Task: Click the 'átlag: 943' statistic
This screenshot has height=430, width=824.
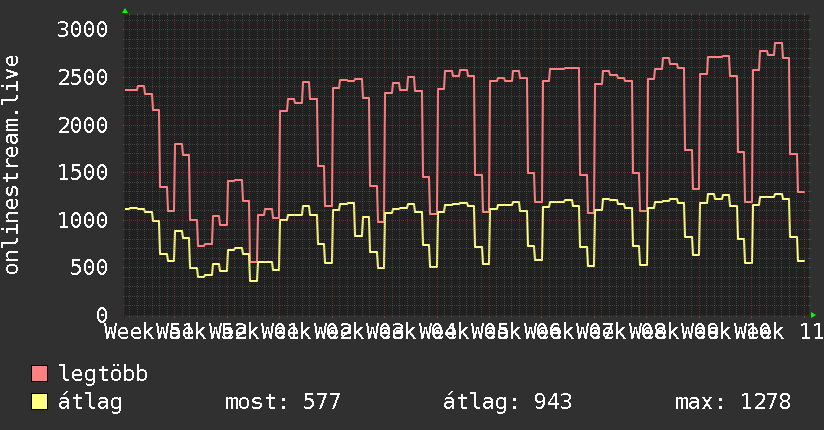Action: [x=507, y=402]
